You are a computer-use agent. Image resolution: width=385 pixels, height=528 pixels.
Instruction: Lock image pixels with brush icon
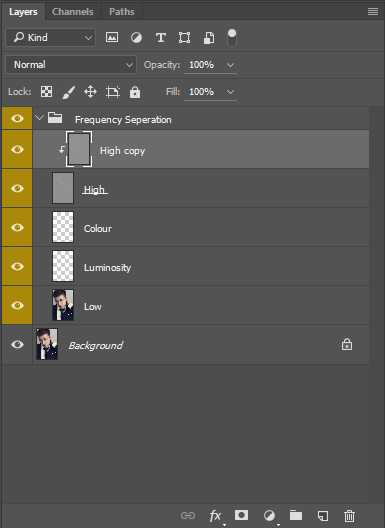point(69,92)
